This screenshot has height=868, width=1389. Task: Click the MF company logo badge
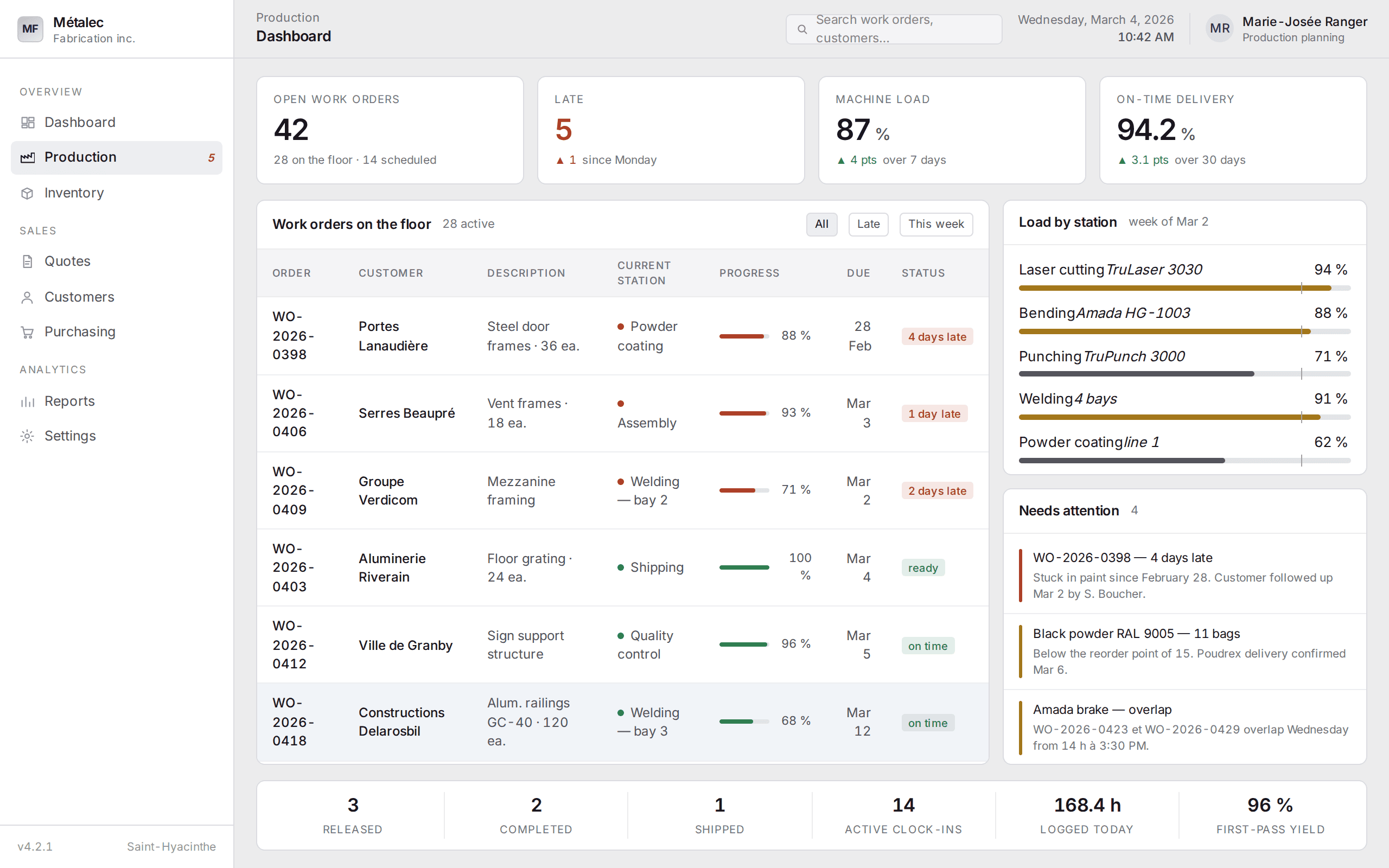30,29
